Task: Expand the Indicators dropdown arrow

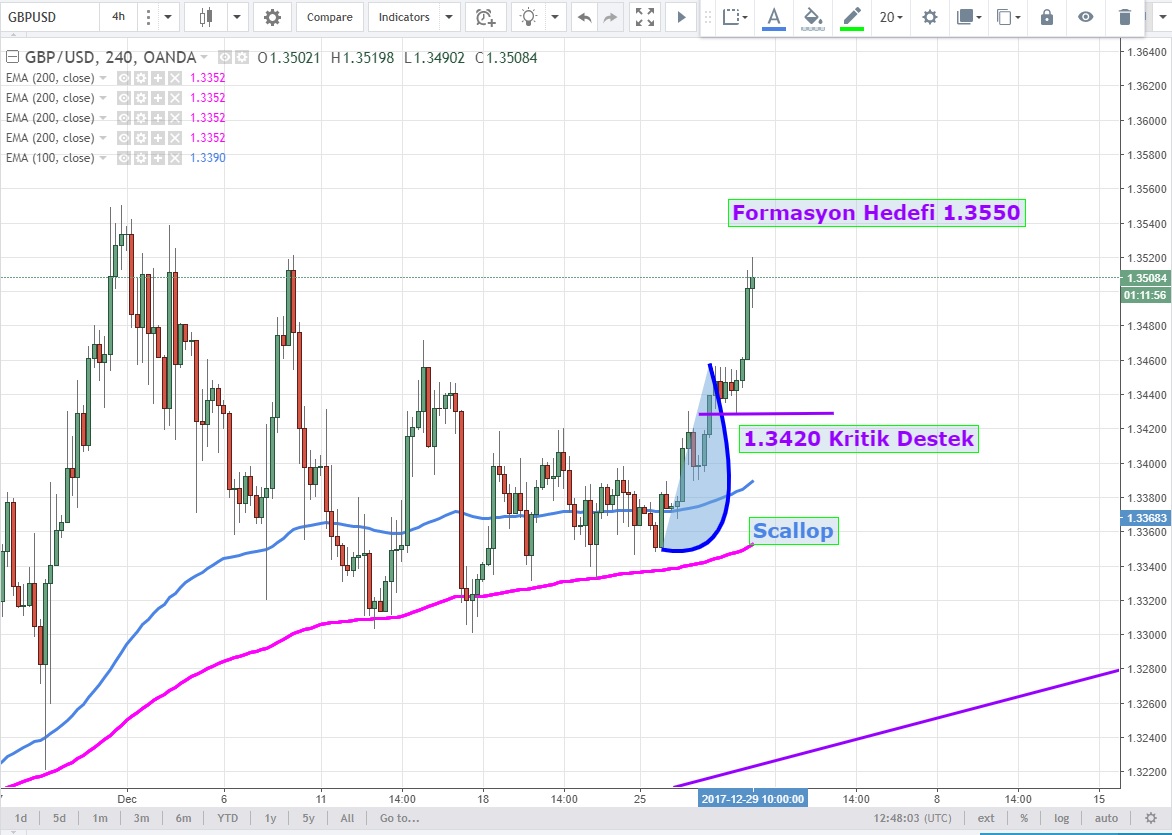Action: (x=447, y=17)
